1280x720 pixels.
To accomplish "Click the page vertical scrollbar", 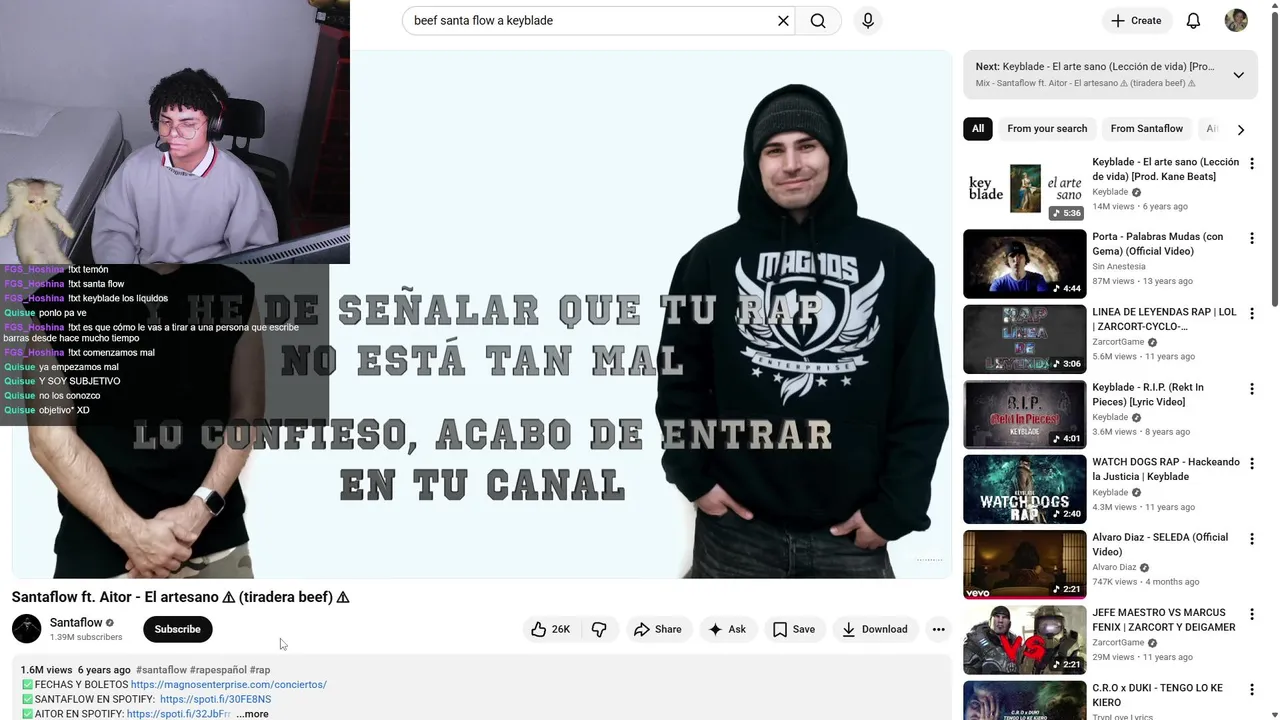I will tap(1274, 160).
